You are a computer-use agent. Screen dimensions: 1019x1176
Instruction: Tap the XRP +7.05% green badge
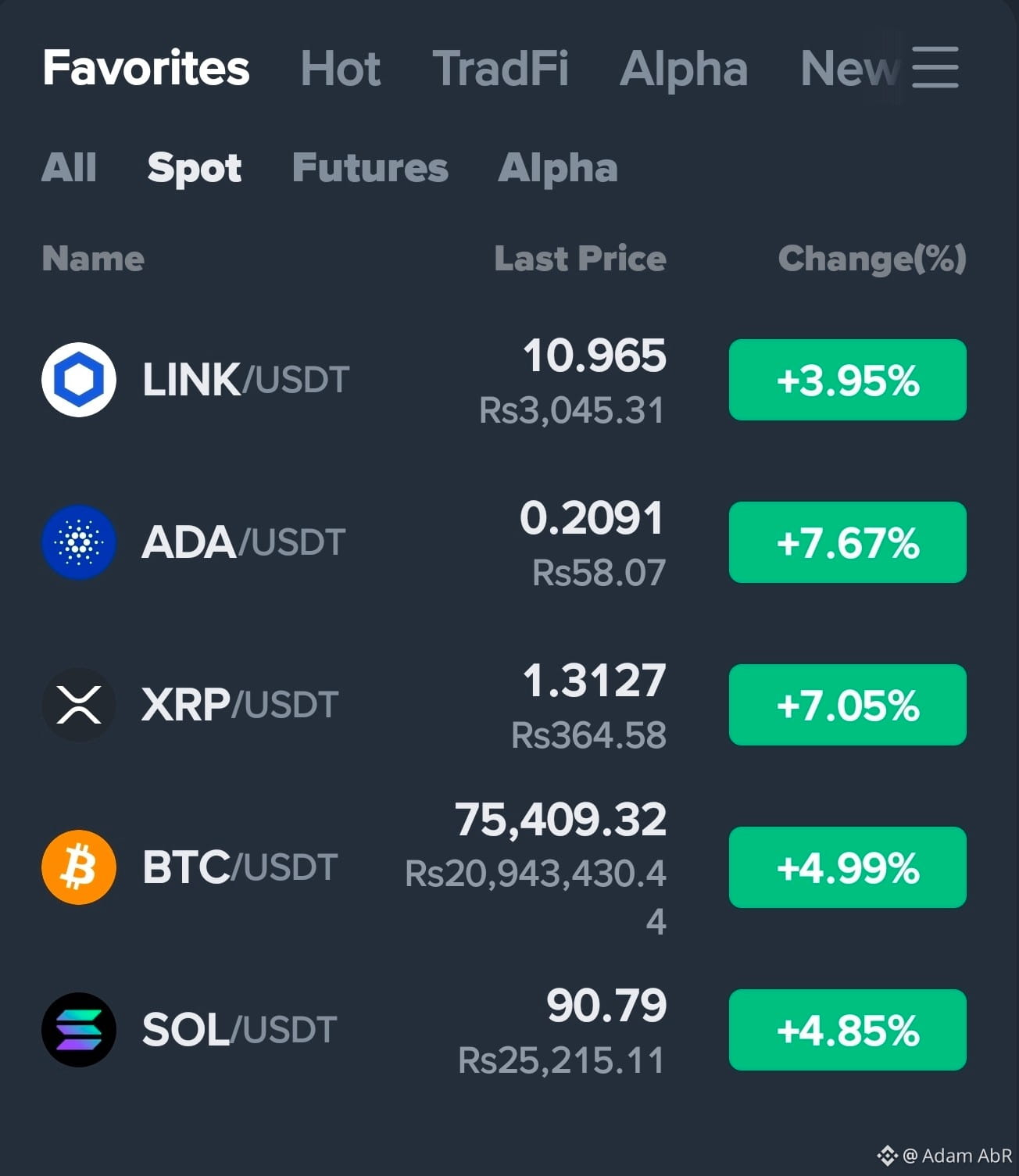(848, 705)
